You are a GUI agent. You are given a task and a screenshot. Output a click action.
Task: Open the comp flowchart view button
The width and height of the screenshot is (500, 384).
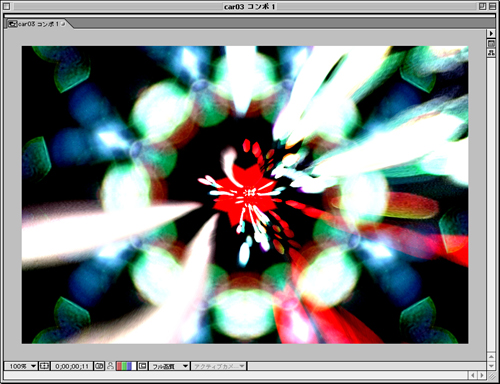click(491, 53)
